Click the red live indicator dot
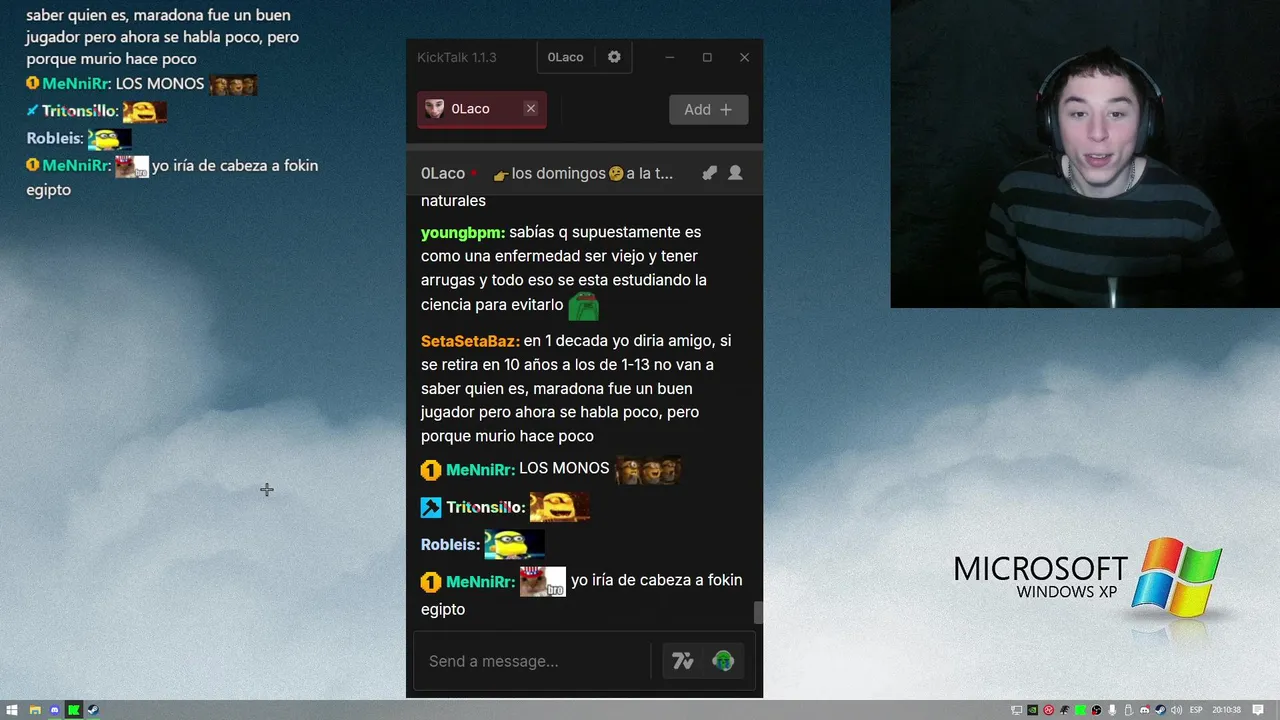 pos(474,174)
